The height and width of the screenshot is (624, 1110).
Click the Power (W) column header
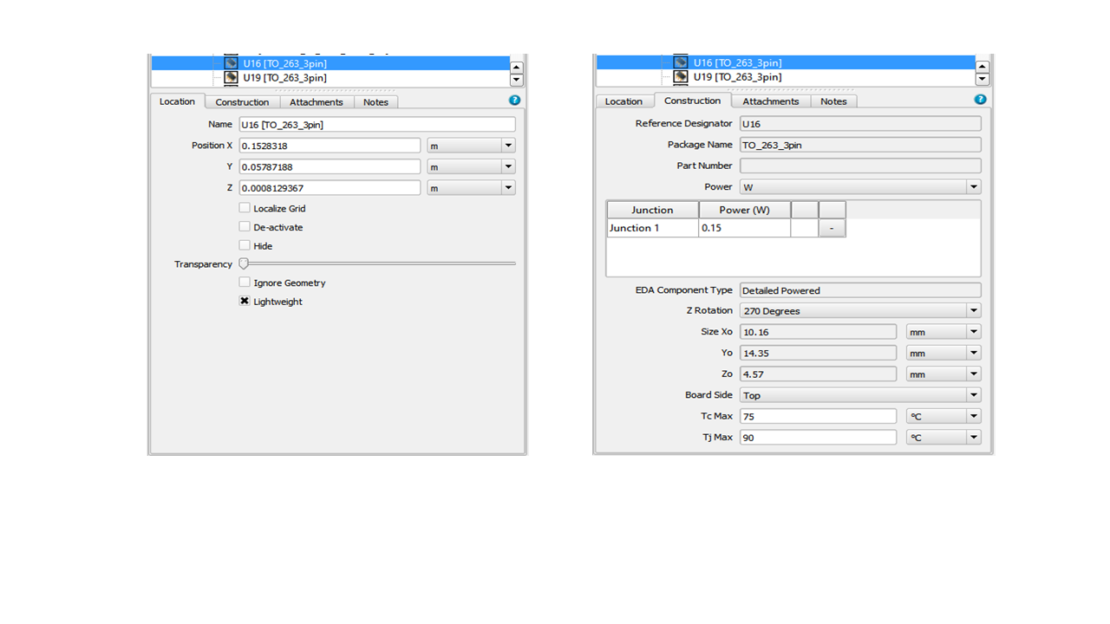point(744,210)
